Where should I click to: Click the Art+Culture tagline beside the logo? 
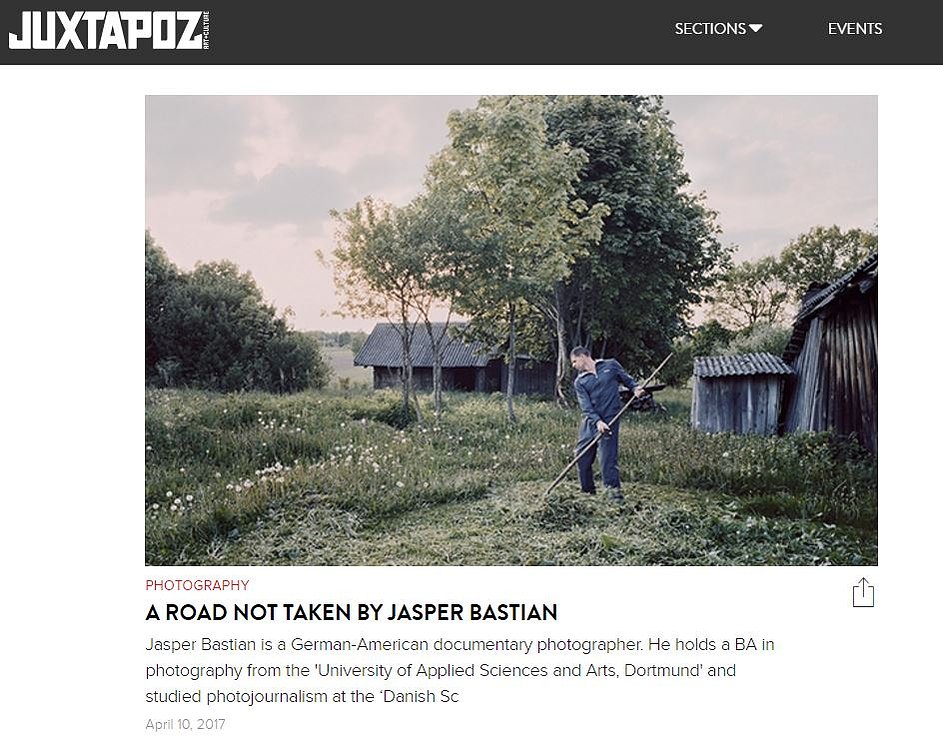click(x=206, y=30)
